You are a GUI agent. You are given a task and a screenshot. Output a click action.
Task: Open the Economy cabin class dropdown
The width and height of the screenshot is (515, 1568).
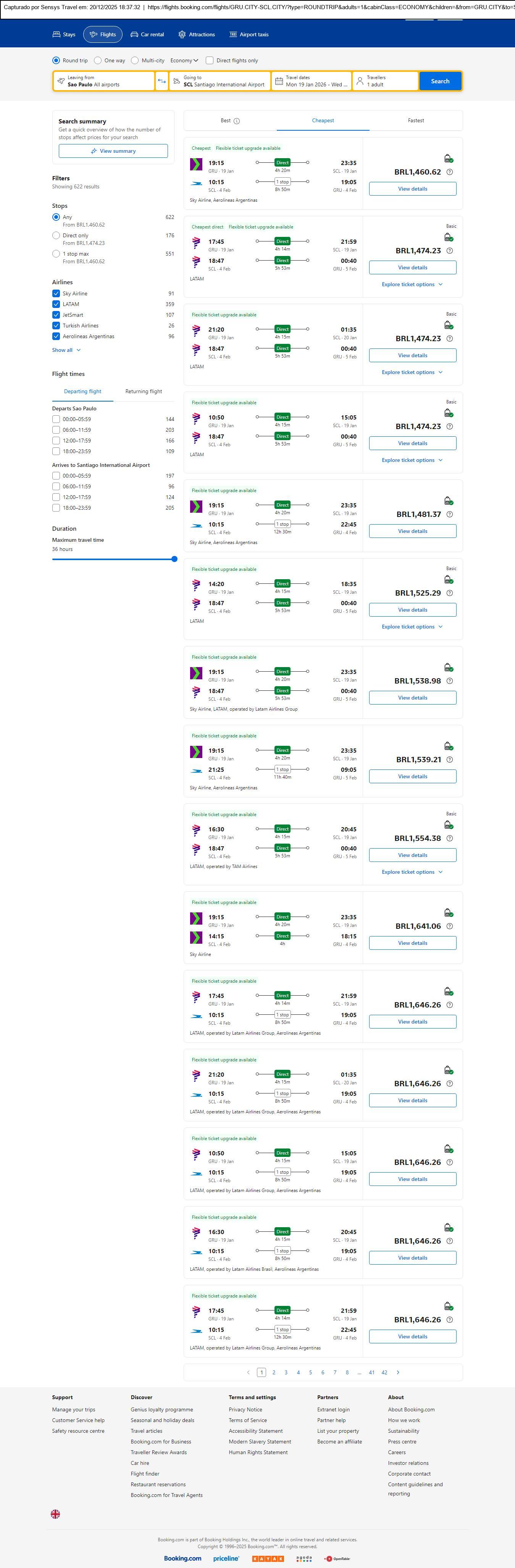[x=184, y=60]
